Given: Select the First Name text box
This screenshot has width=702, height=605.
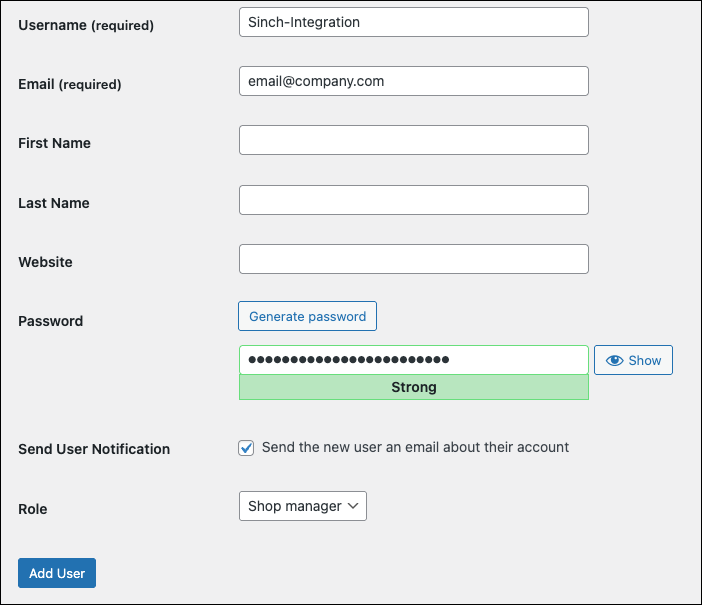Looking at the screenshot, I should [414, 140].
